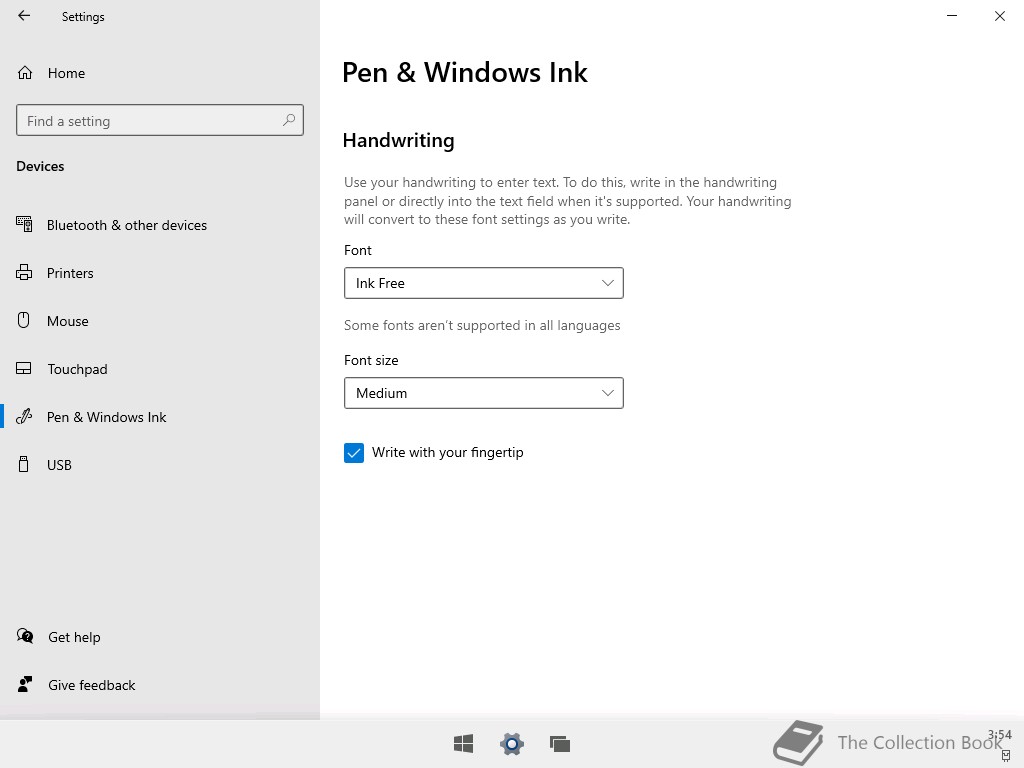The image size is (1024, 768).
Task: Click the tray icon below the clock
Action: pos(1006,756)
